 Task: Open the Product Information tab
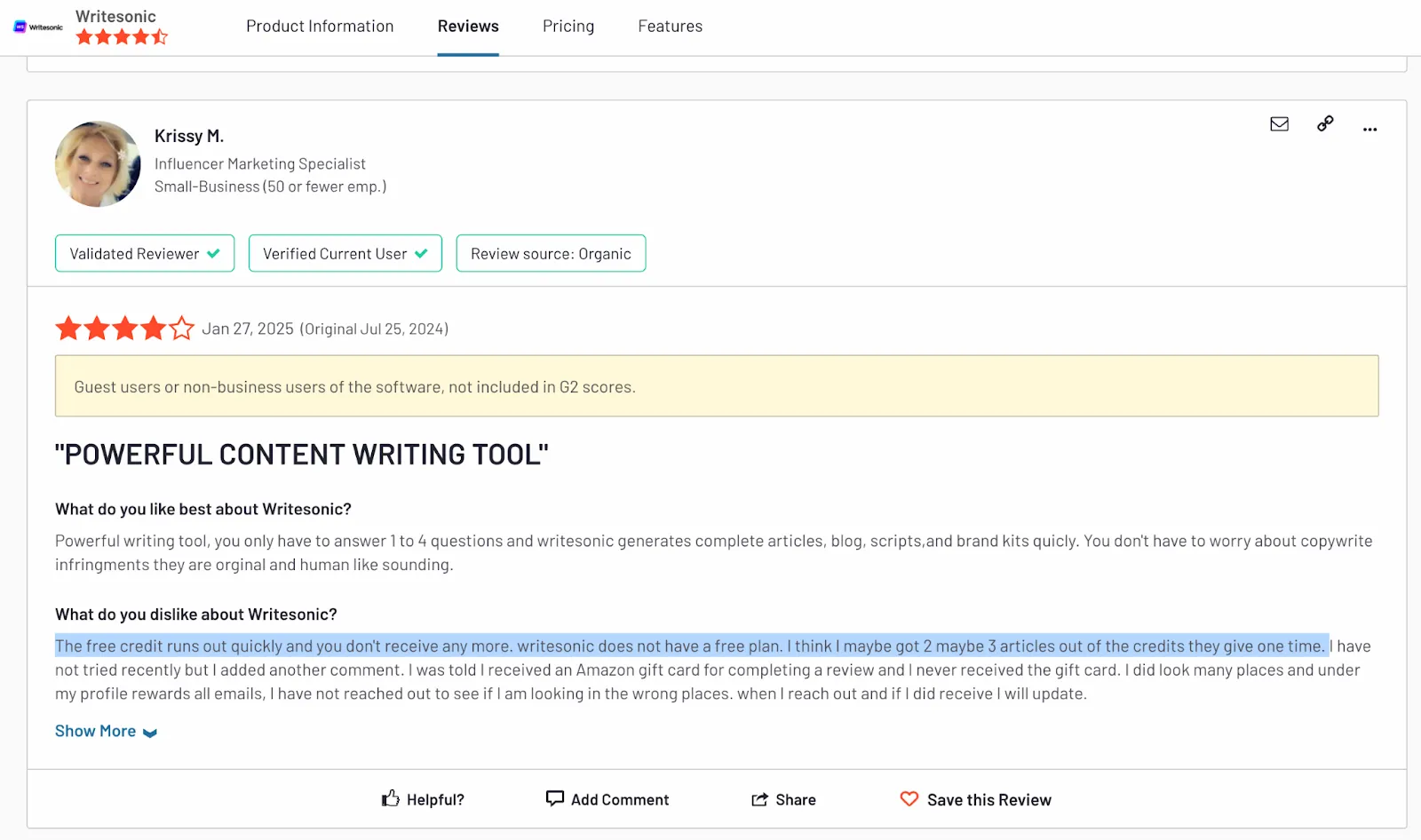click(320, 27)
